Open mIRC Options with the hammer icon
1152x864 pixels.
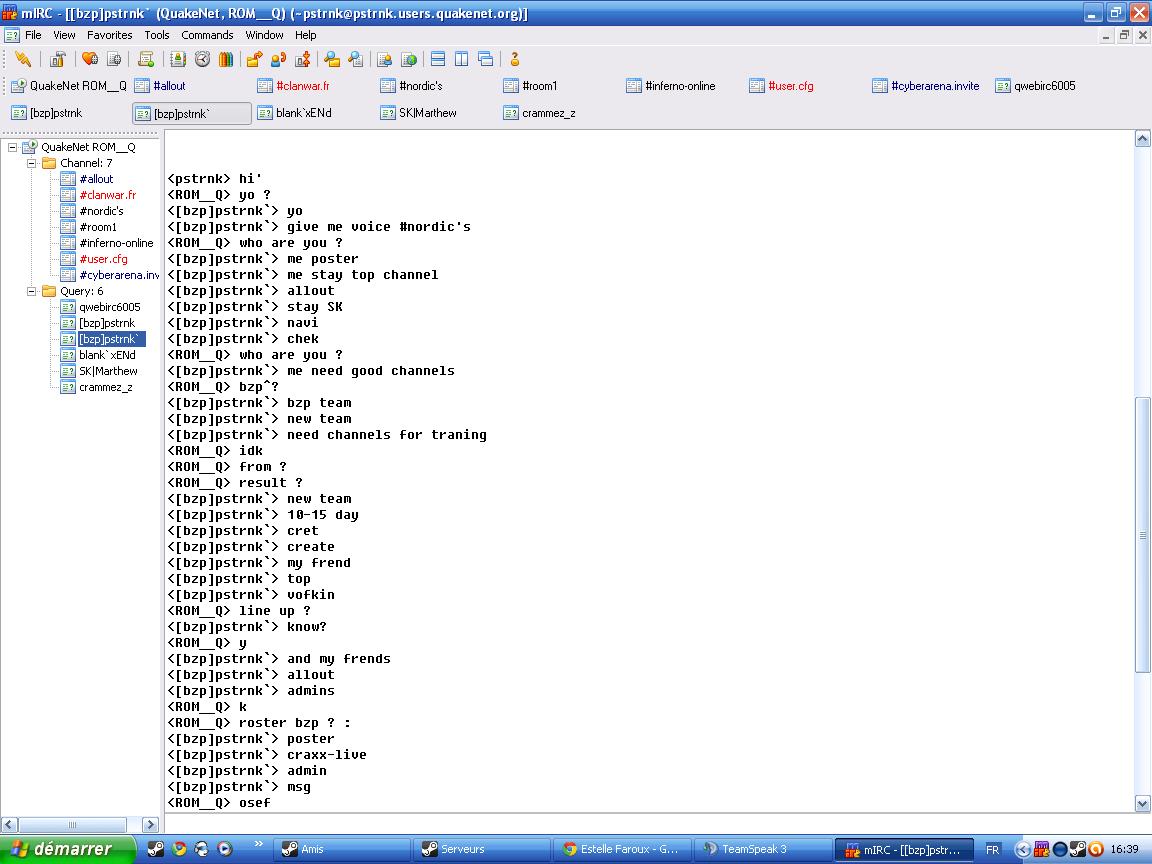tap(58, 59)
